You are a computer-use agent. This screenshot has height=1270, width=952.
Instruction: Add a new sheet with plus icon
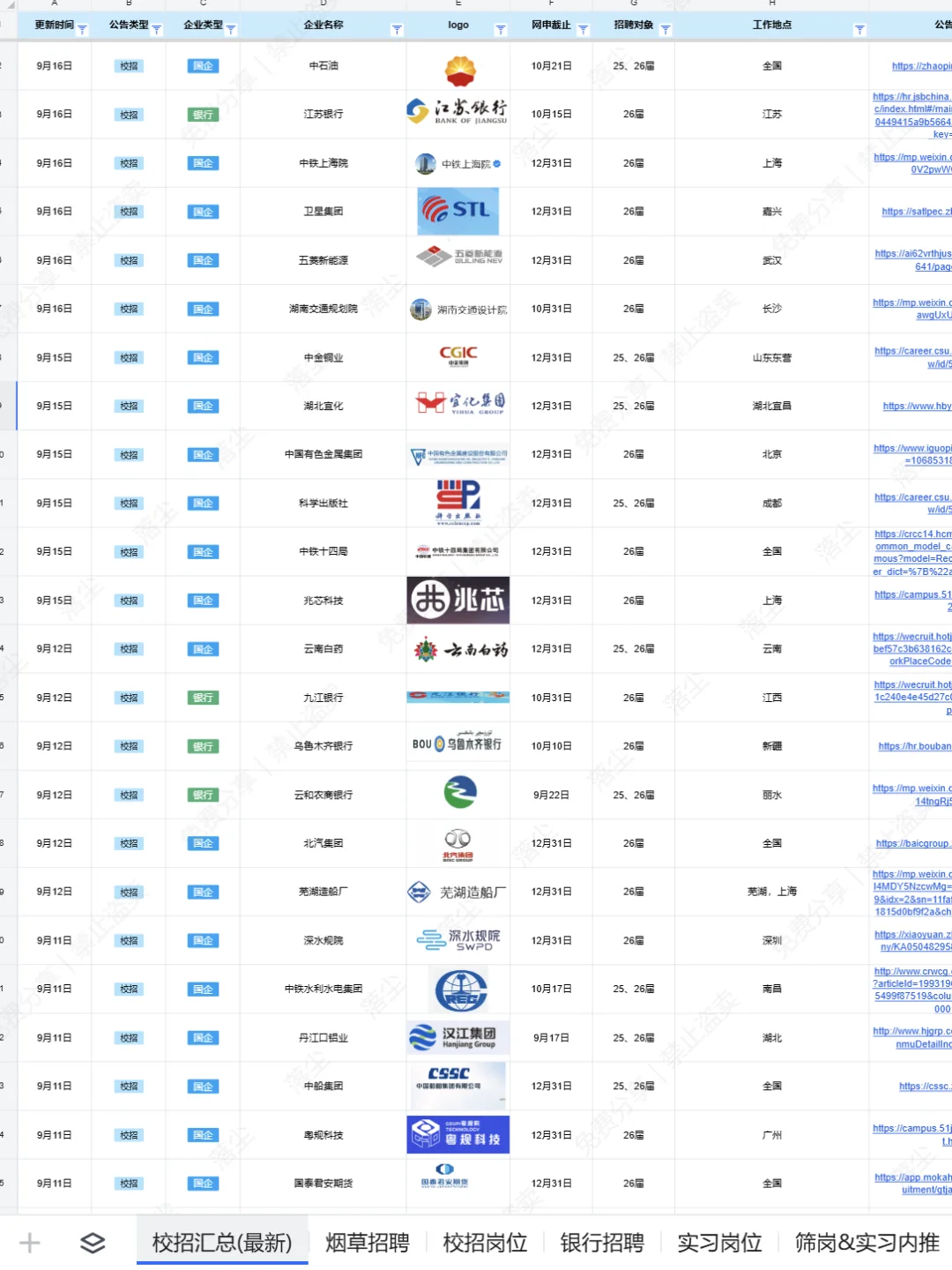coord(30,1243)
